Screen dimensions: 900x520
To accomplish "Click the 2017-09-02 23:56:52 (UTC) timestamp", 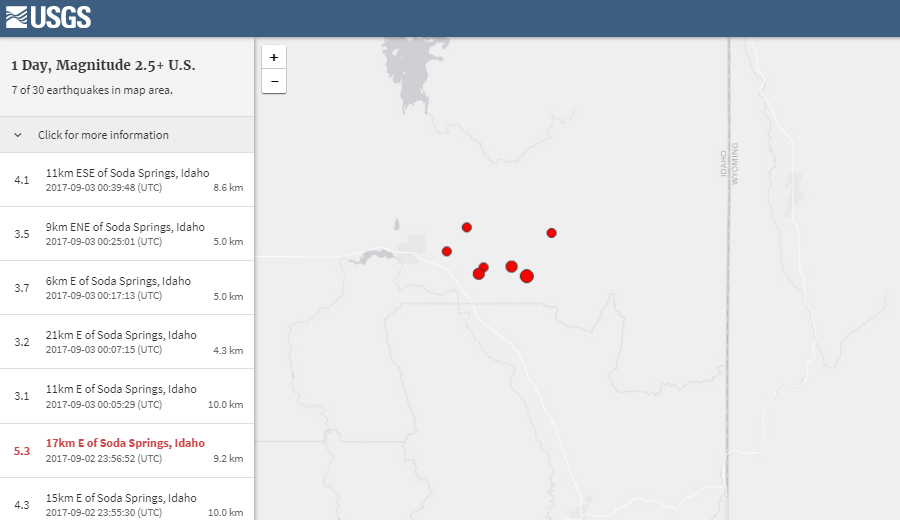I will 104,459.
